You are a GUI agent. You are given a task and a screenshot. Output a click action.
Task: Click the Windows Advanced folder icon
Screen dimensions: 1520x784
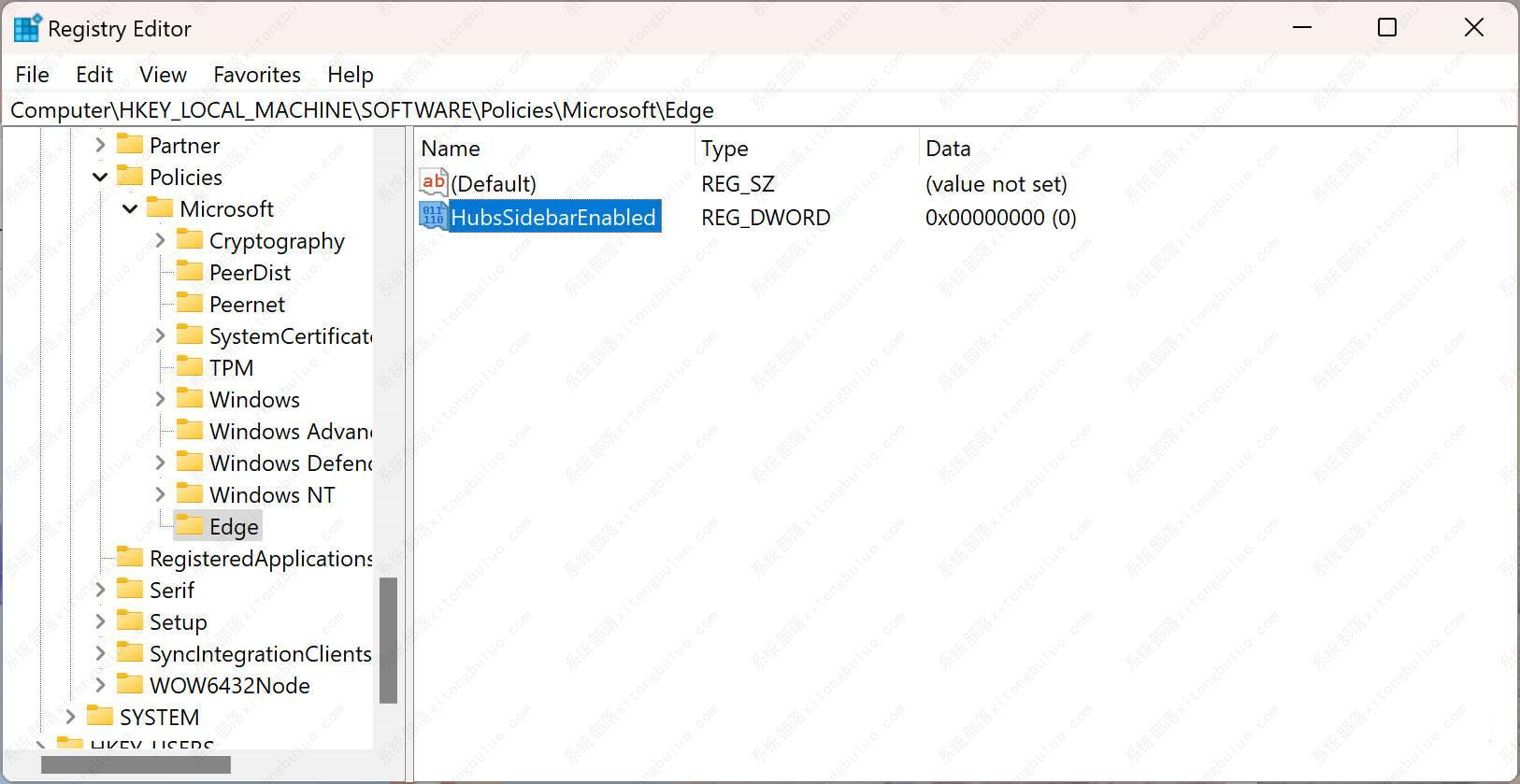pos(190,431)
